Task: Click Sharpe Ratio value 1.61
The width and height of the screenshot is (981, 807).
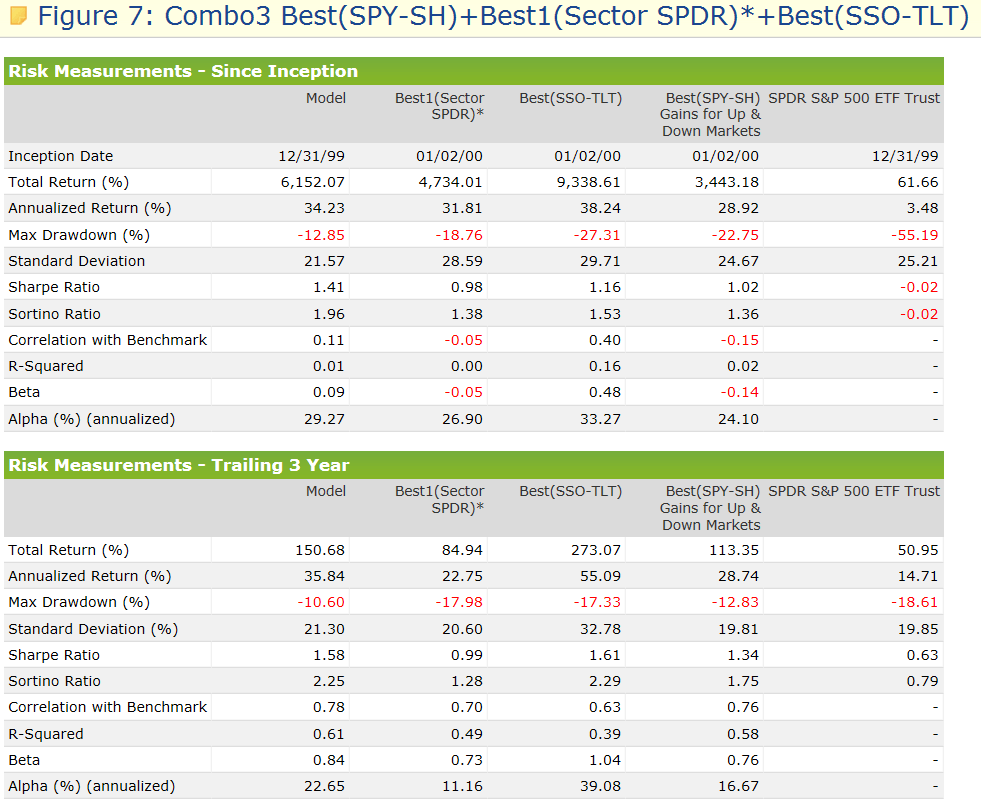Action: (x=604, y=655)
